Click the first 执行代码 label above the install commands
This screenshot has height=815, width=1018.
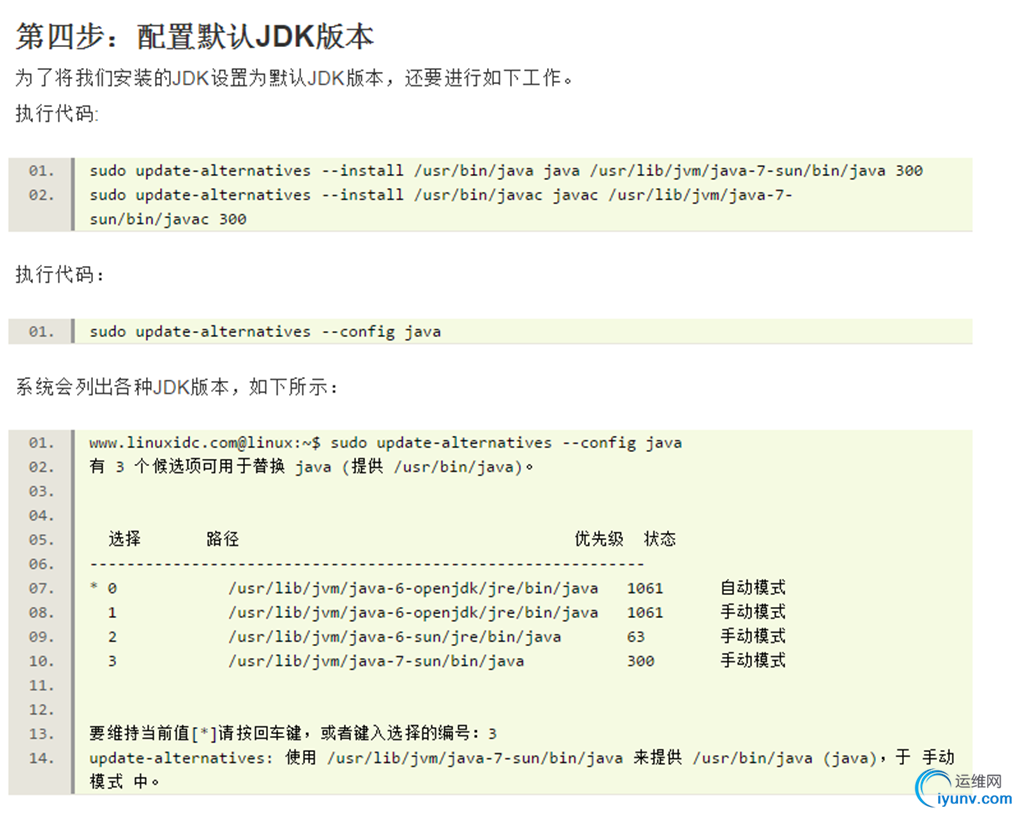click(56, 114)
